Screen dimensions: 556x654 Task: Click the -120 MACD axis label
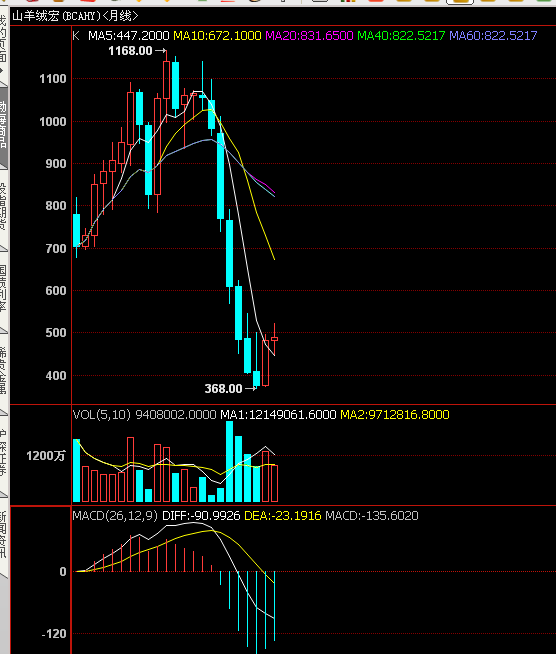click(x=54, y=634)
